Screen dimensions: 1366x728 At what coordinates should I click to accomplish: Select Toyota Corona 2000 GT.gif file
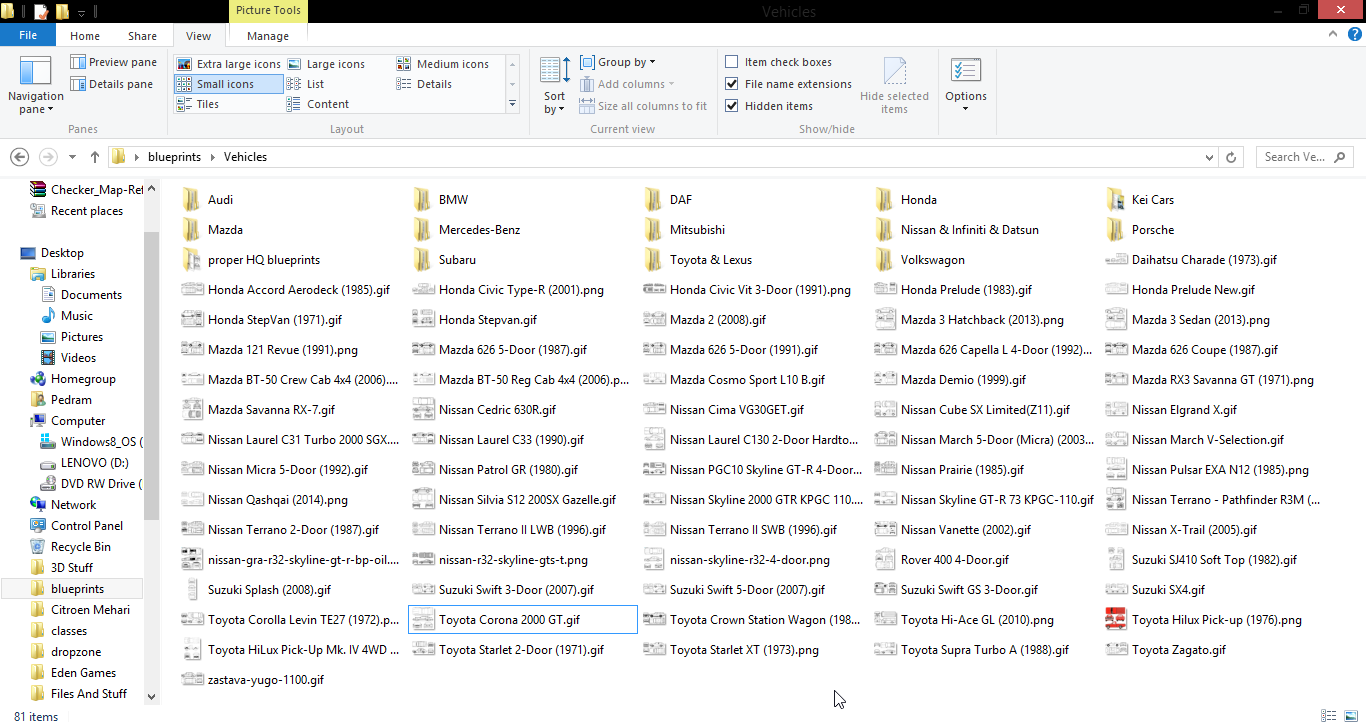(x=522, y=620)
